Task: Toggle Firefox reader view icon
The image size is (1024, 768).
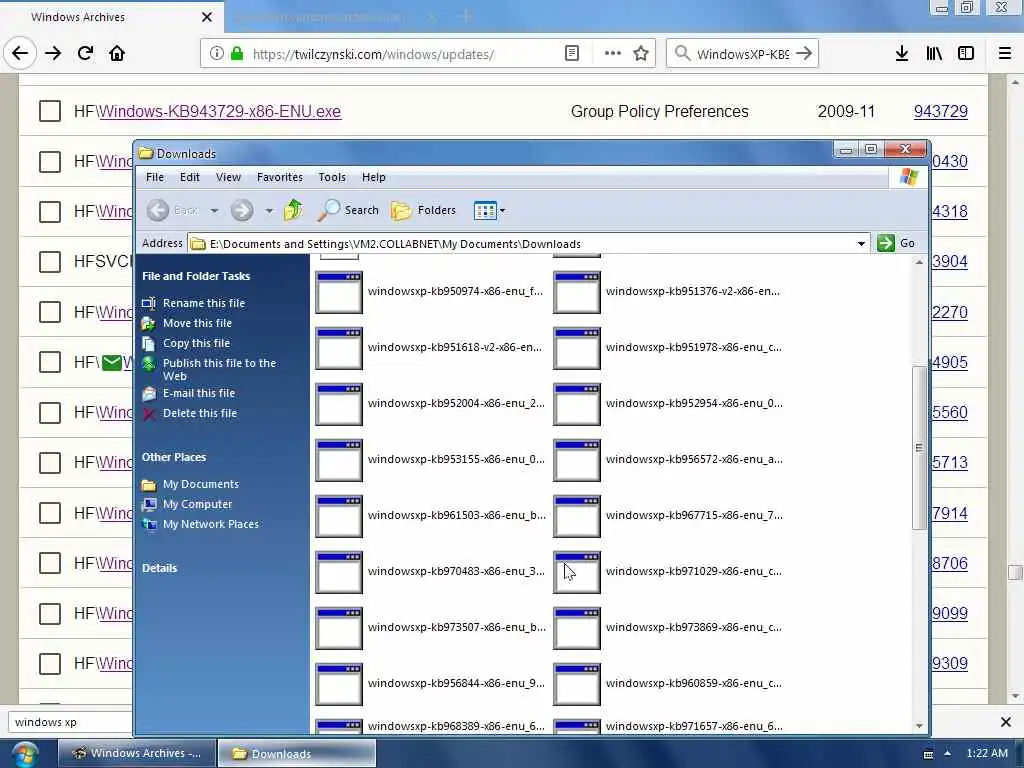Action: (571, 54)
